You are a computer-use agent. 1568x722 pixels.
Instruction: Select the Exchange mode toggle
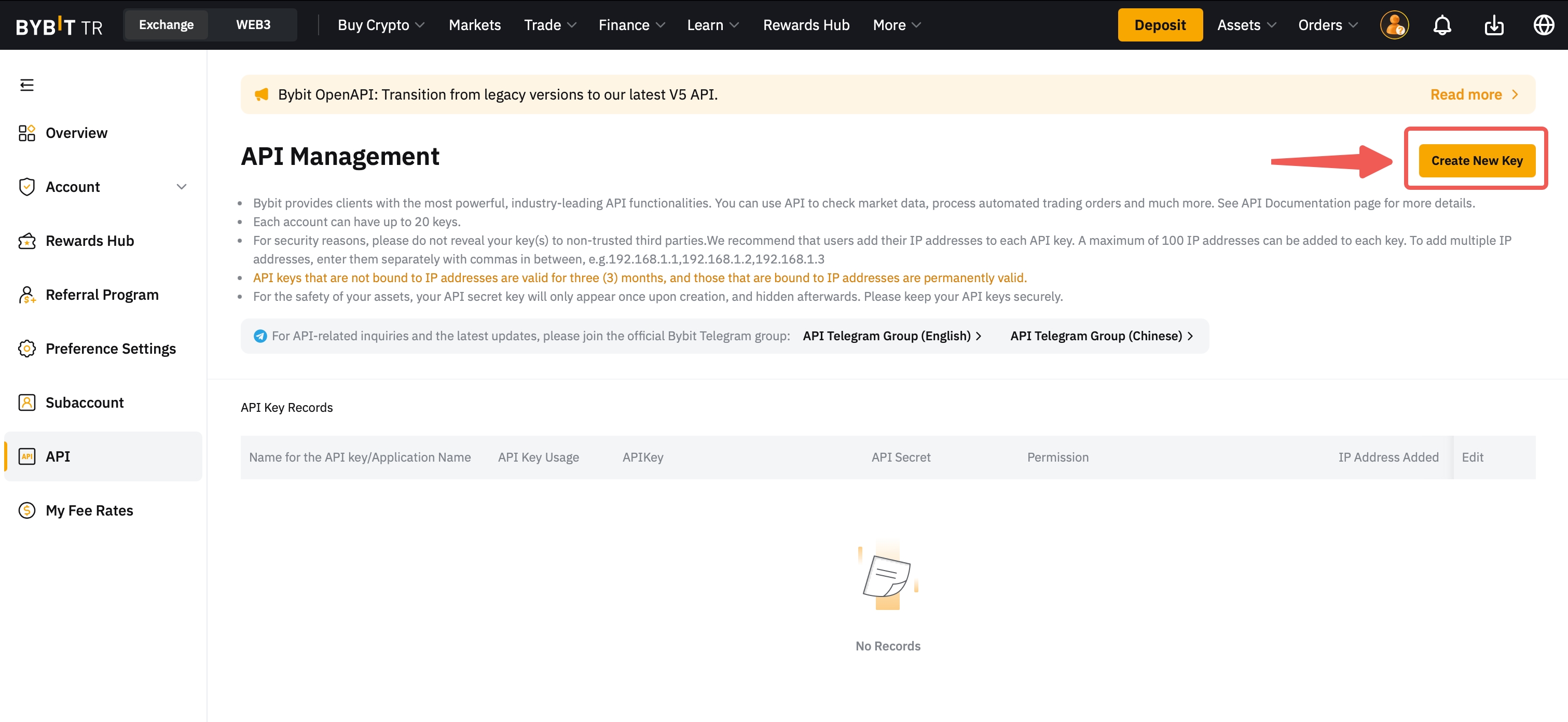[166, 25]
